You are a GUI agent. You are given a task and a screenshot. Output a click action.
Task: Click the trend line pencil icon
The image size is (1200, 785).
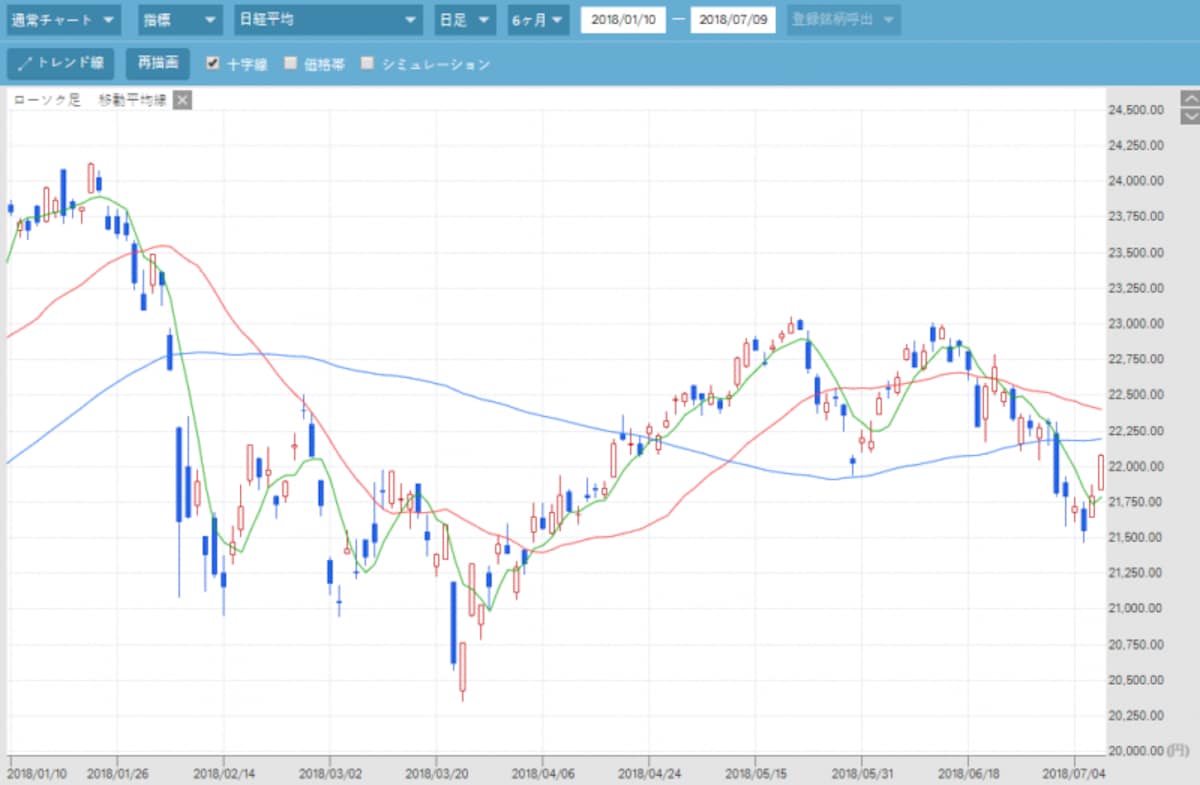tap(26, 64)
